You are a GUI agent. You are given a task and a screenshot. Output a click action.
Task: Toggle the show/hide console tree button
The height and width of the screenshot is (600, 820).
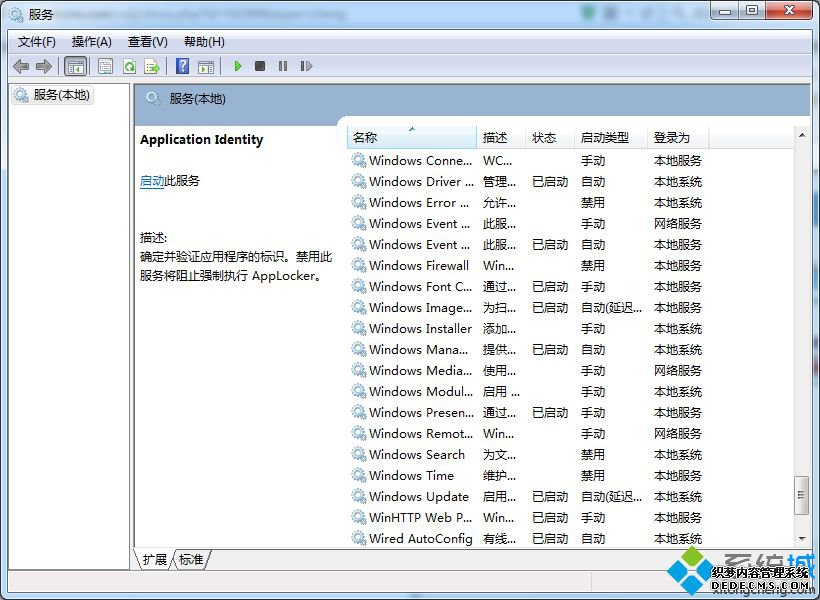pyautogui.click(x=75, y=66)
